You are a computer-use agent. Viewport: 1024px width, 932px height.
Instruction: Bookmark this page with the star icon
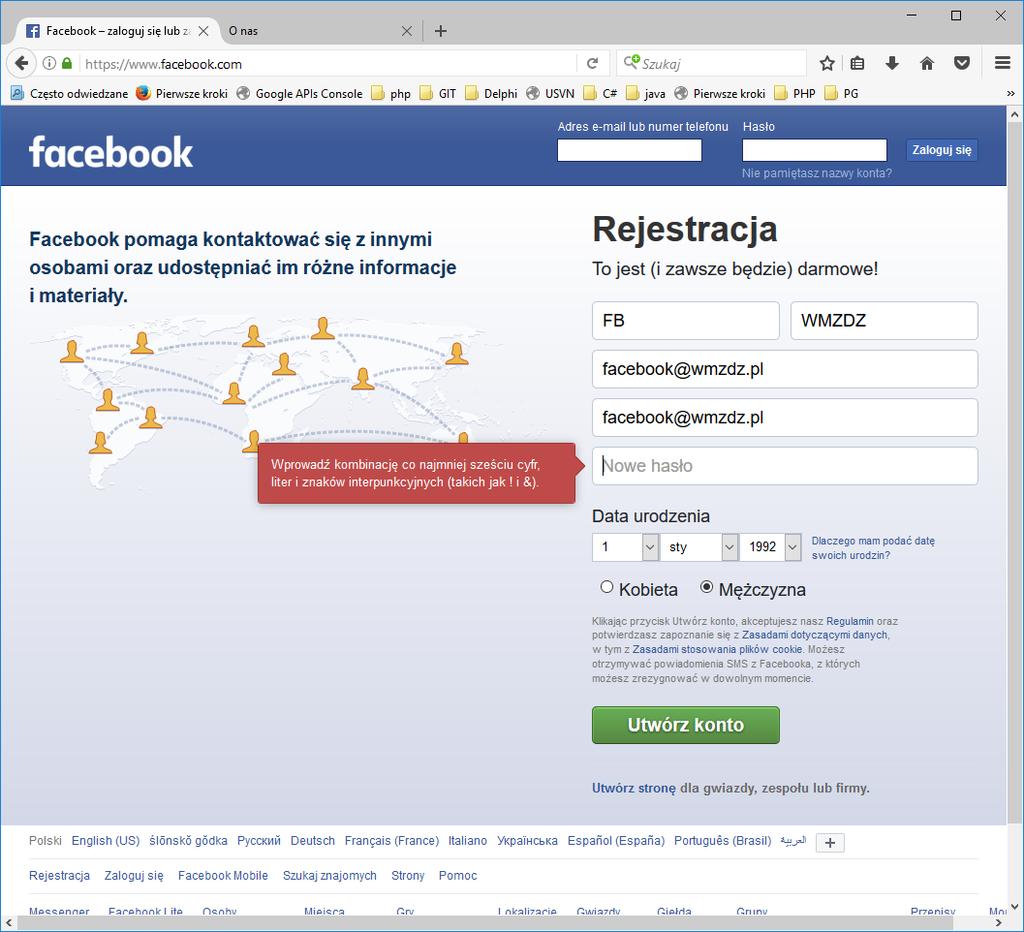pos(827,63)
